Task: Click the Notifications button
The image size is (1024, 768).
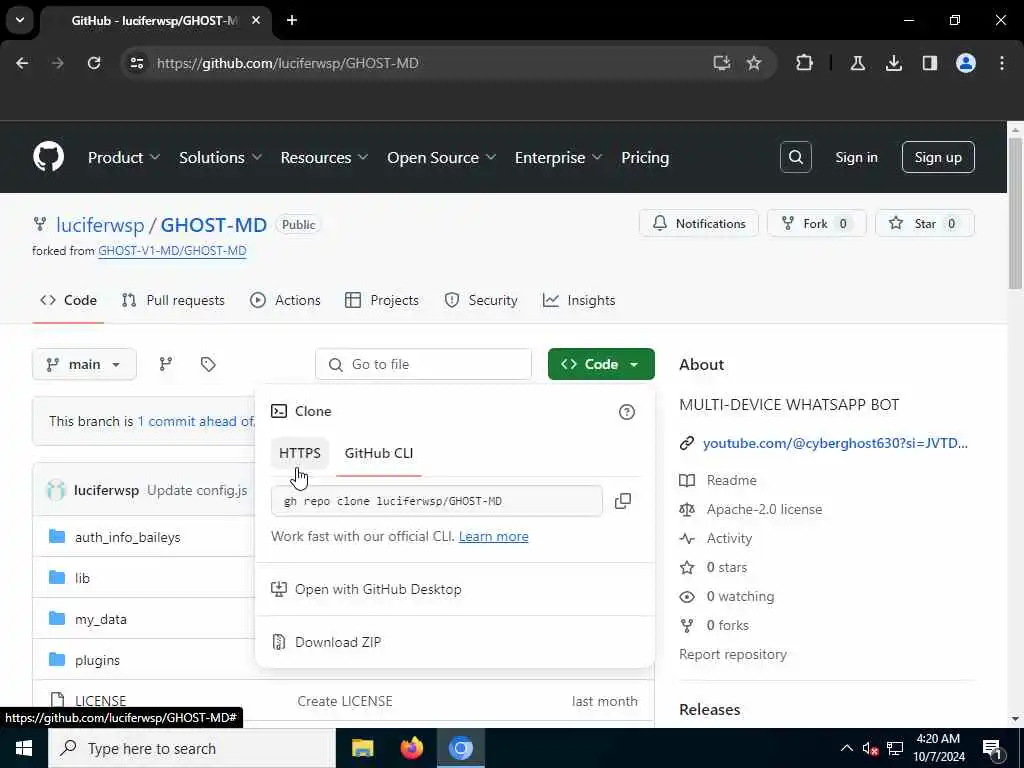Action: click(699, 223)
